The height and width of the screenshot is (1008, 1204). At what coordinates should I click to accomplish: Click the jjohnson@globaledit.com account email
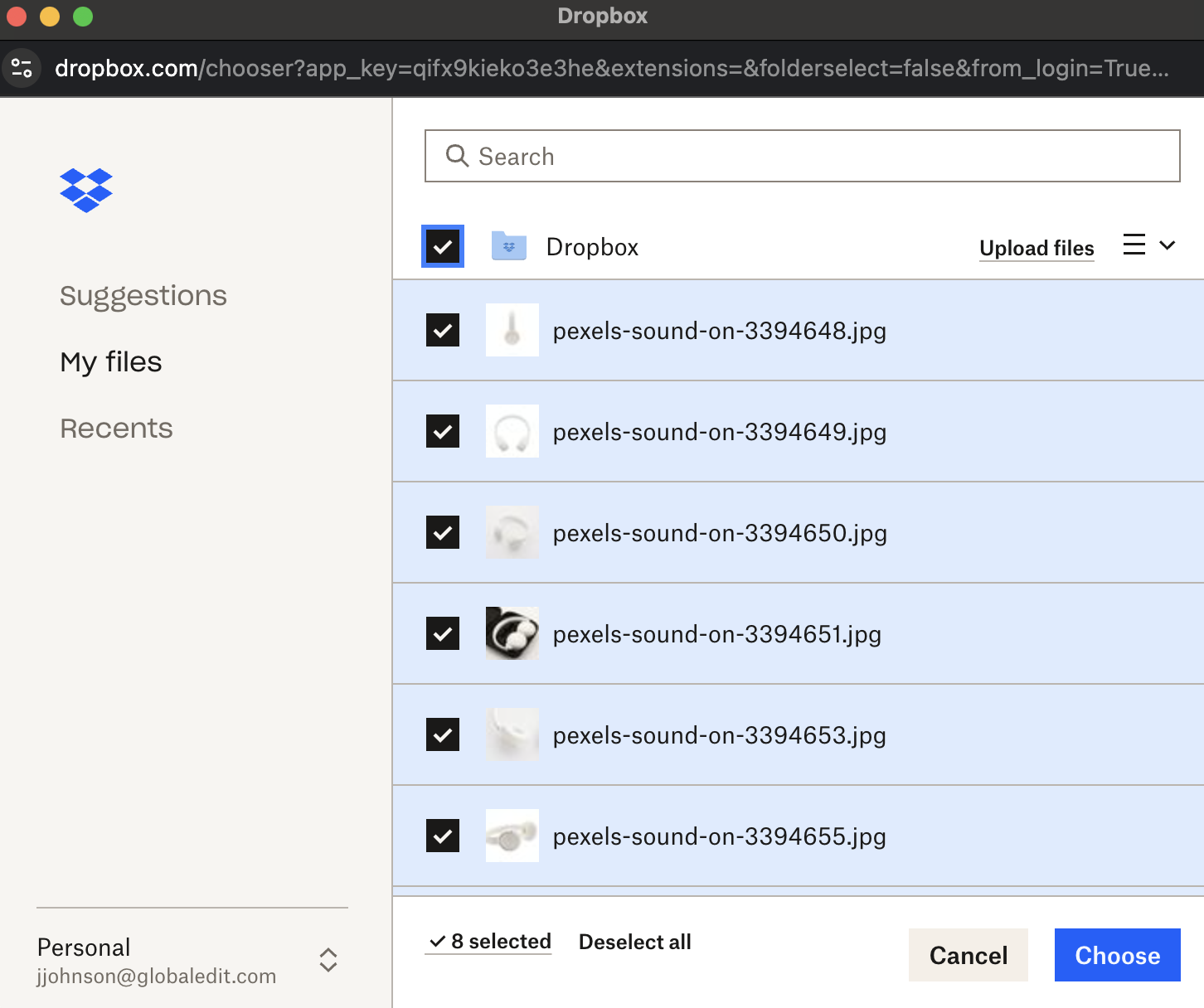point(156,976)
